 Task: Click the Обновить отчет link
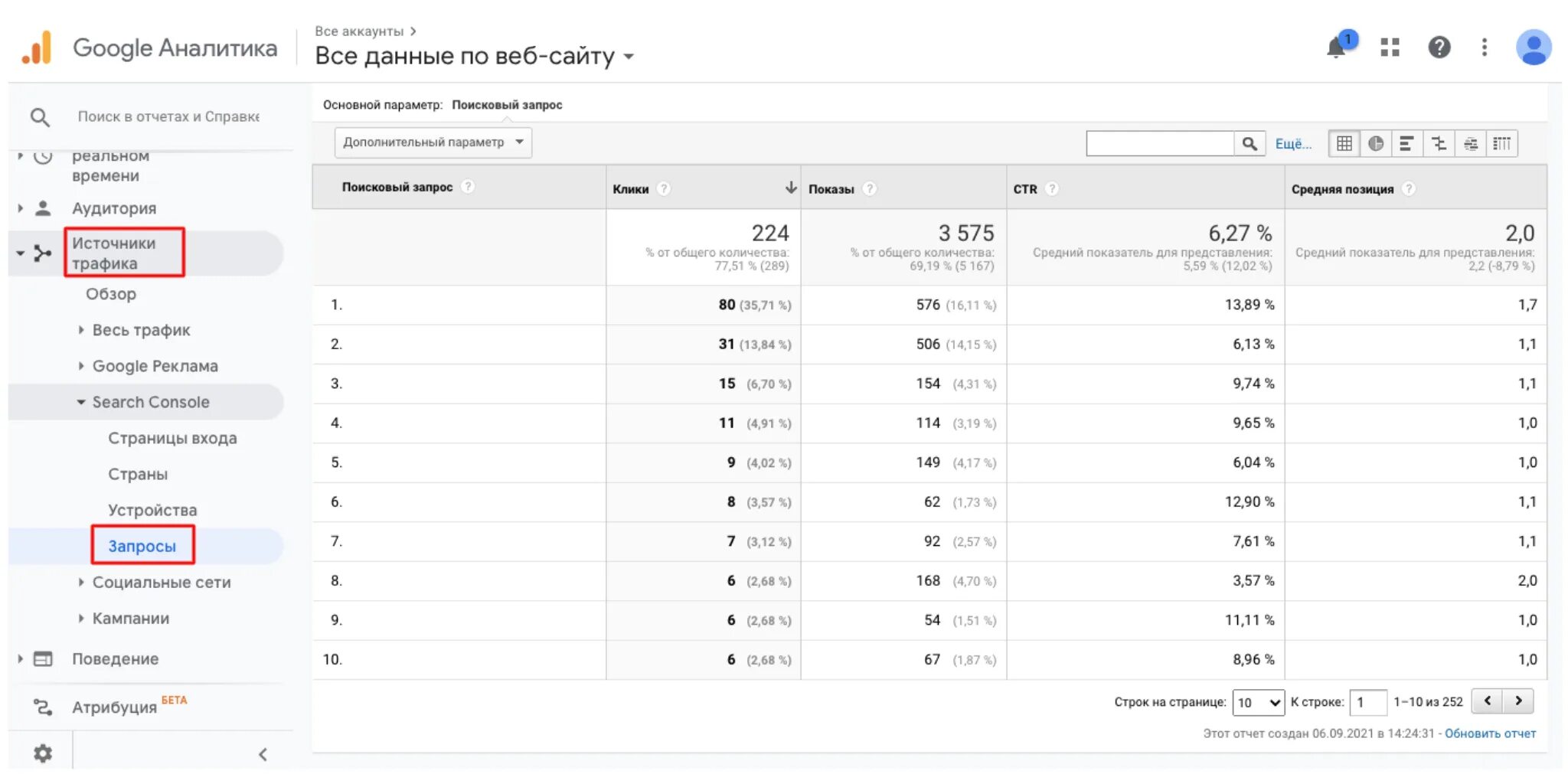(x=1490, y=733)
